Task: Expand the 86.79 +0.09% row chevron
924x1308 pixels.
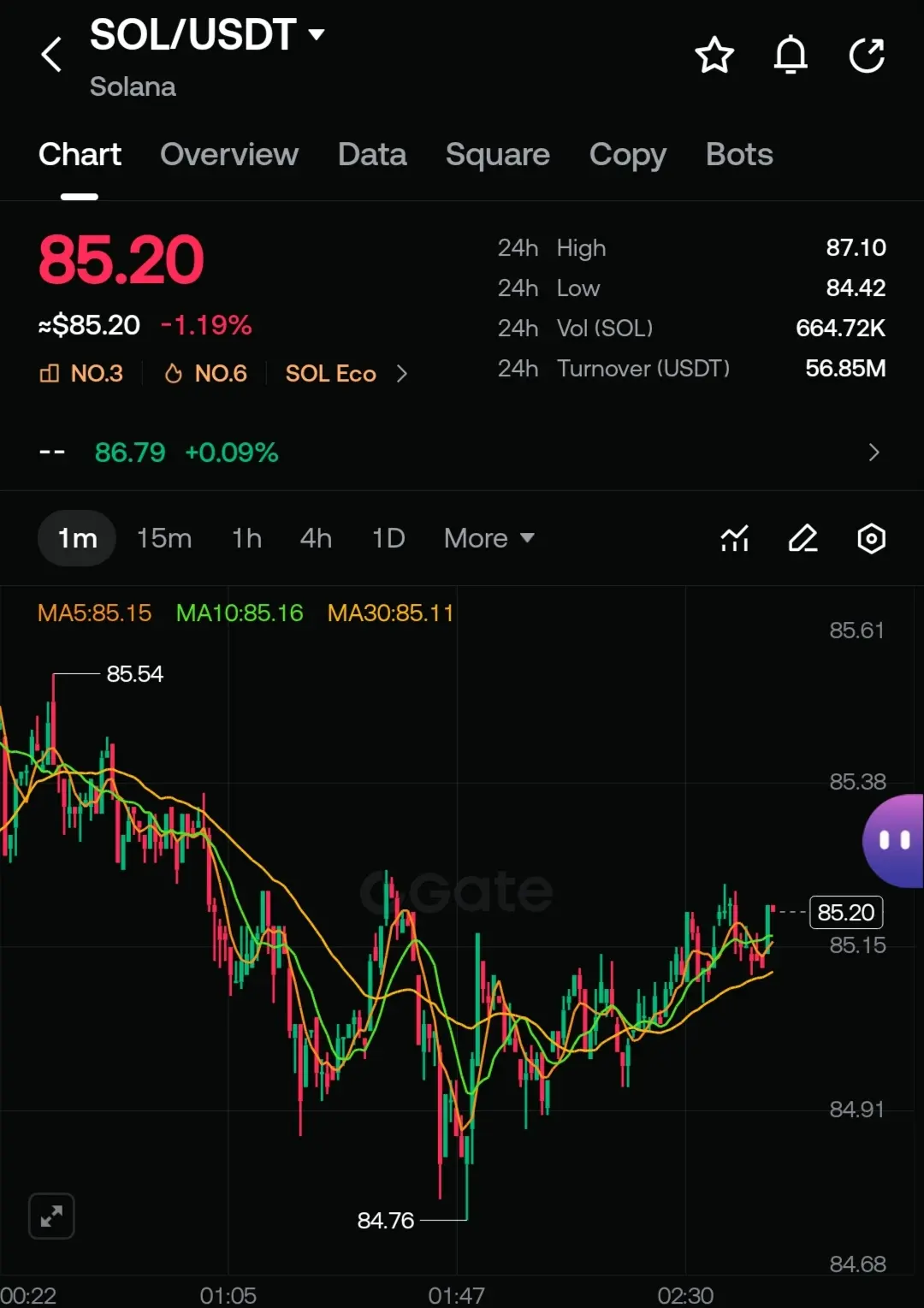Action: (x=874, y=452)
